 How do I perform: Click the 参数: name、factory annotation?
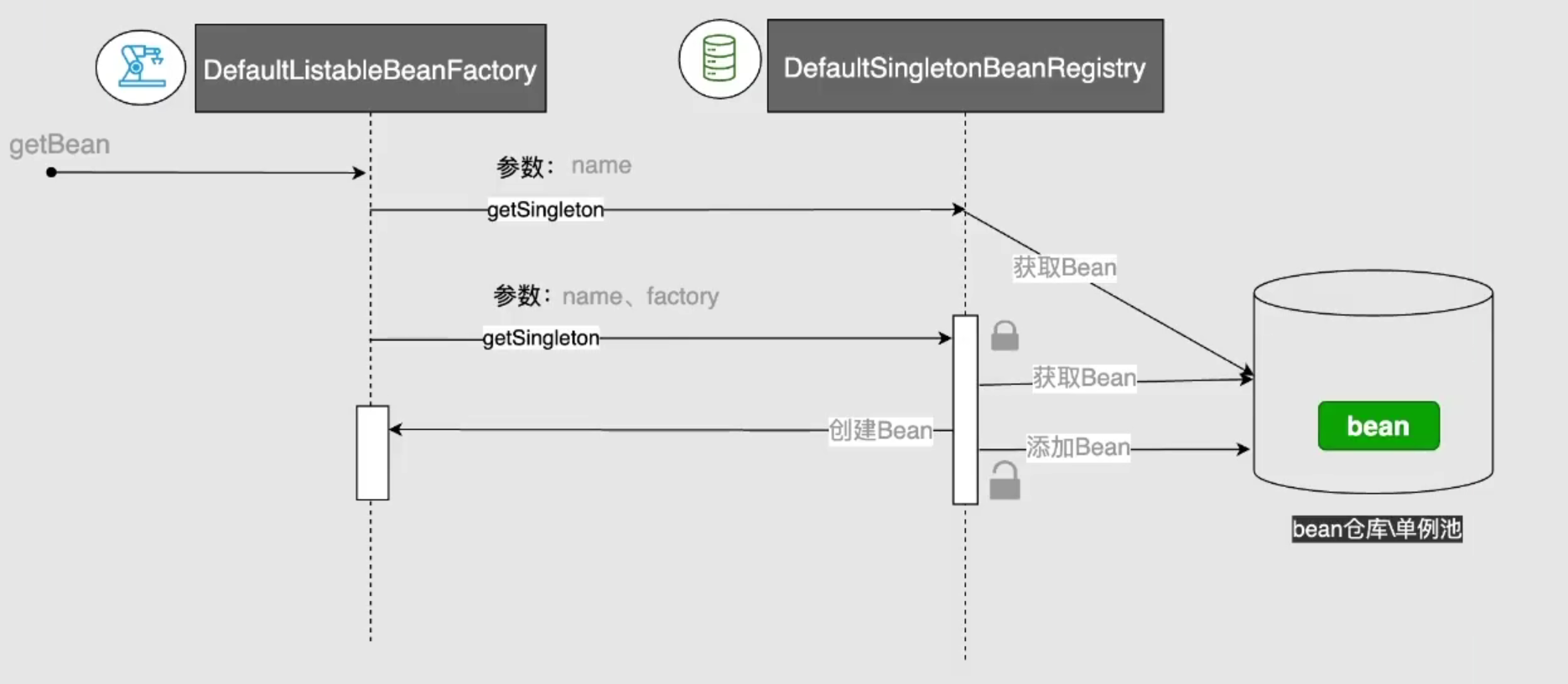point(605,296)
